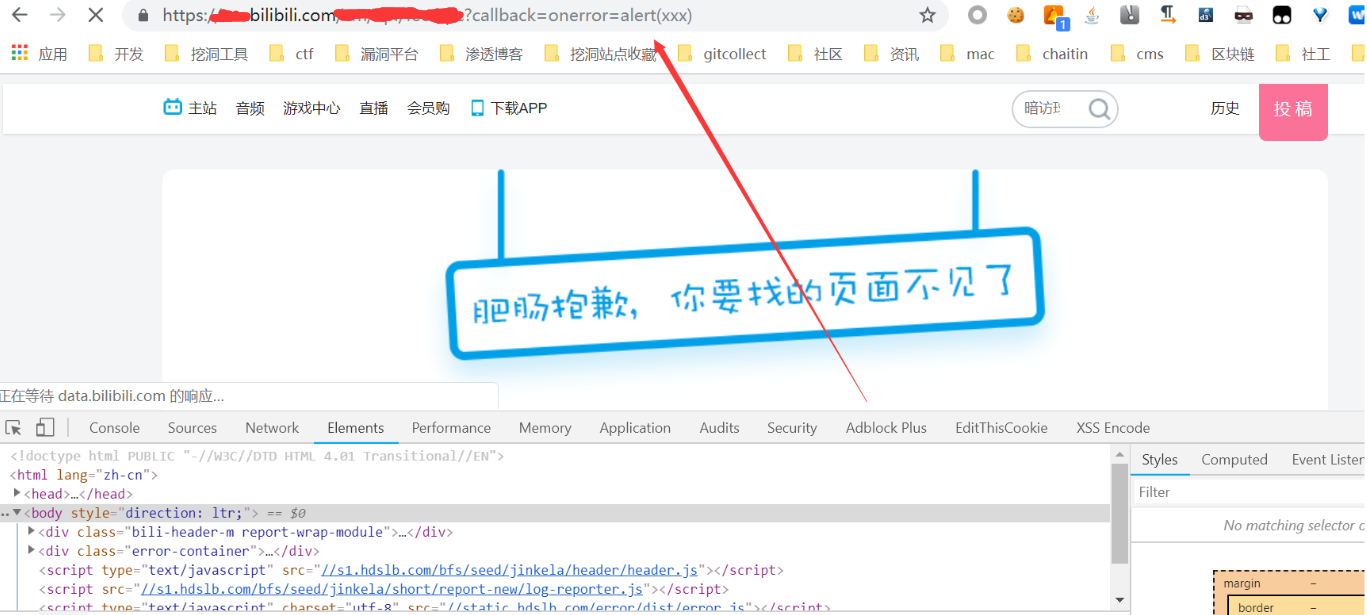
Task: Open the 漏洞平台 bookmark folder
Action: coord(376,54)
